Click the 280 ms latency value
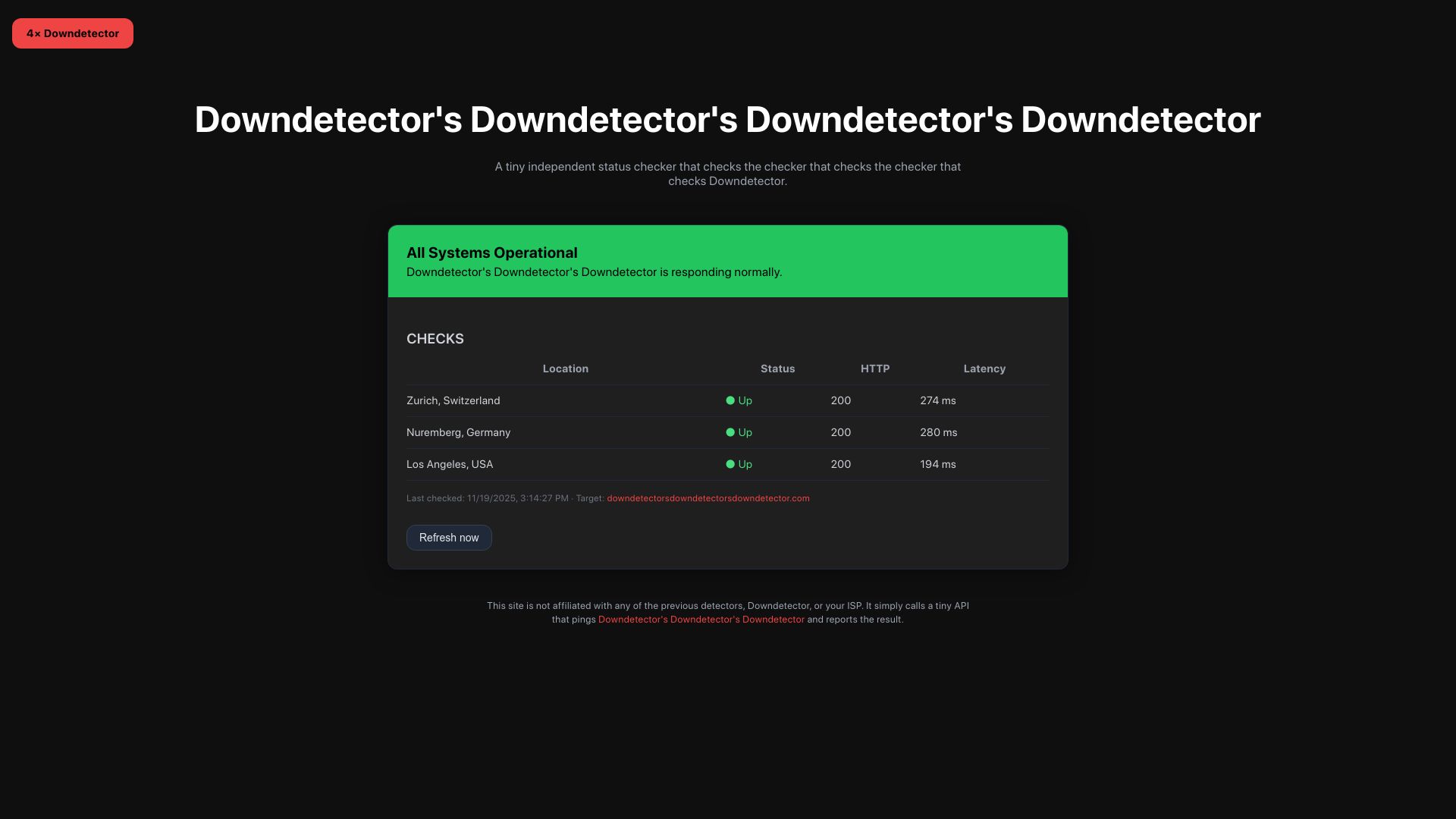This screenshot has height=819, width=1456. [x=939, y=432]
